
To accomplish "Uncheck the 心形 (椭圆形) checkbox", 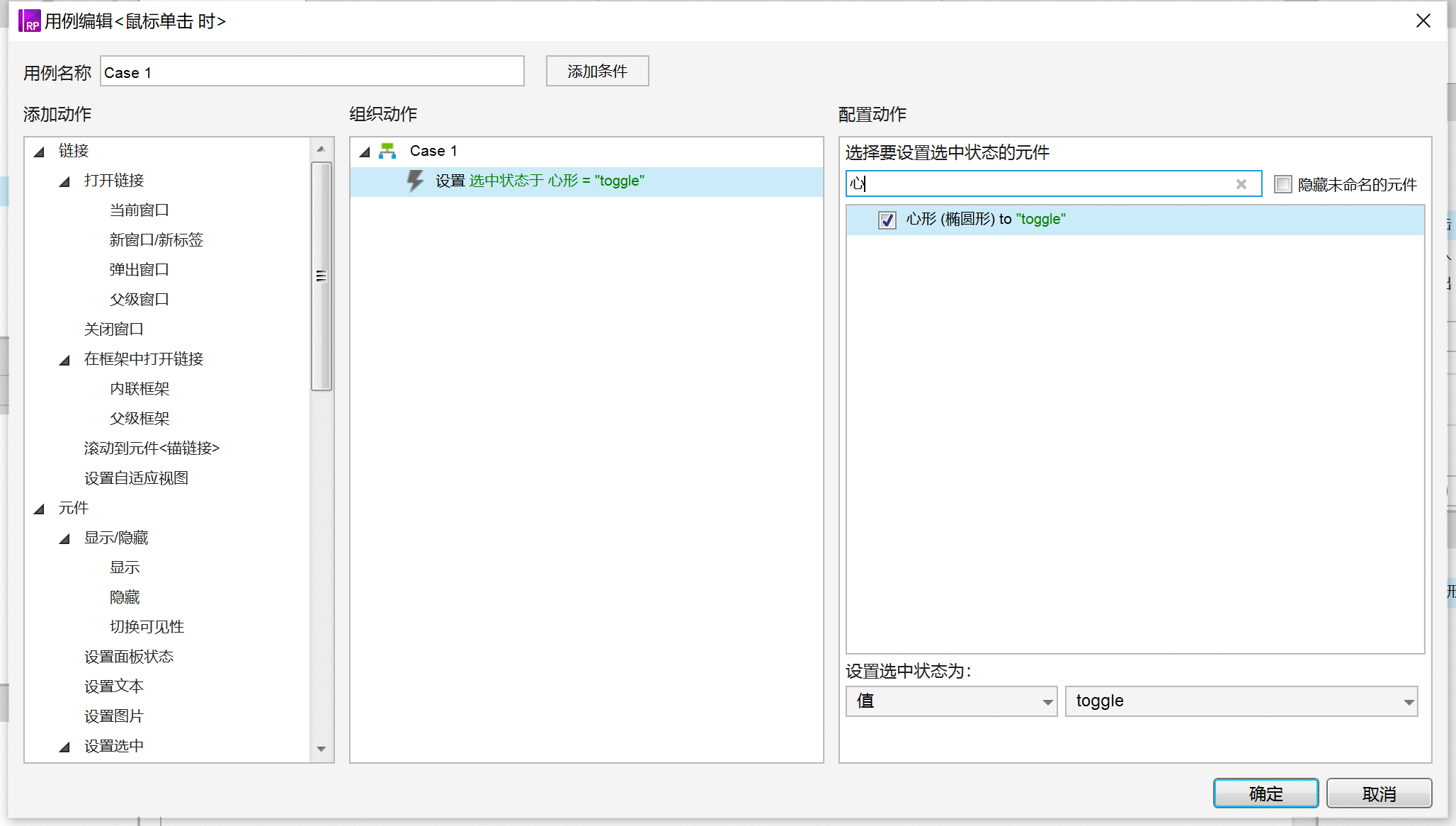I will (887, 220).
